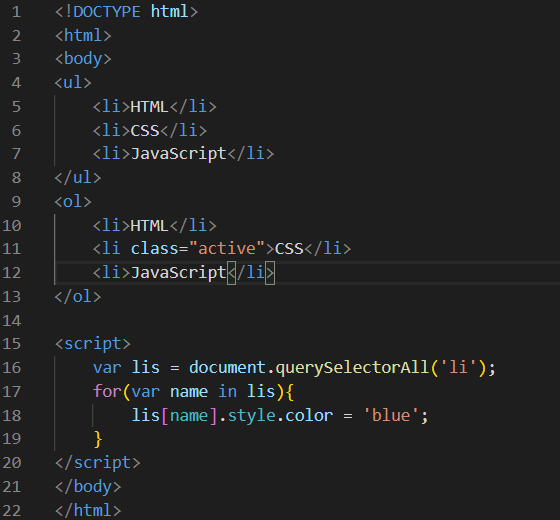Screen dimensions: 560x520
Task: Click JavaScript text on line 12
Action: (179, 273)
